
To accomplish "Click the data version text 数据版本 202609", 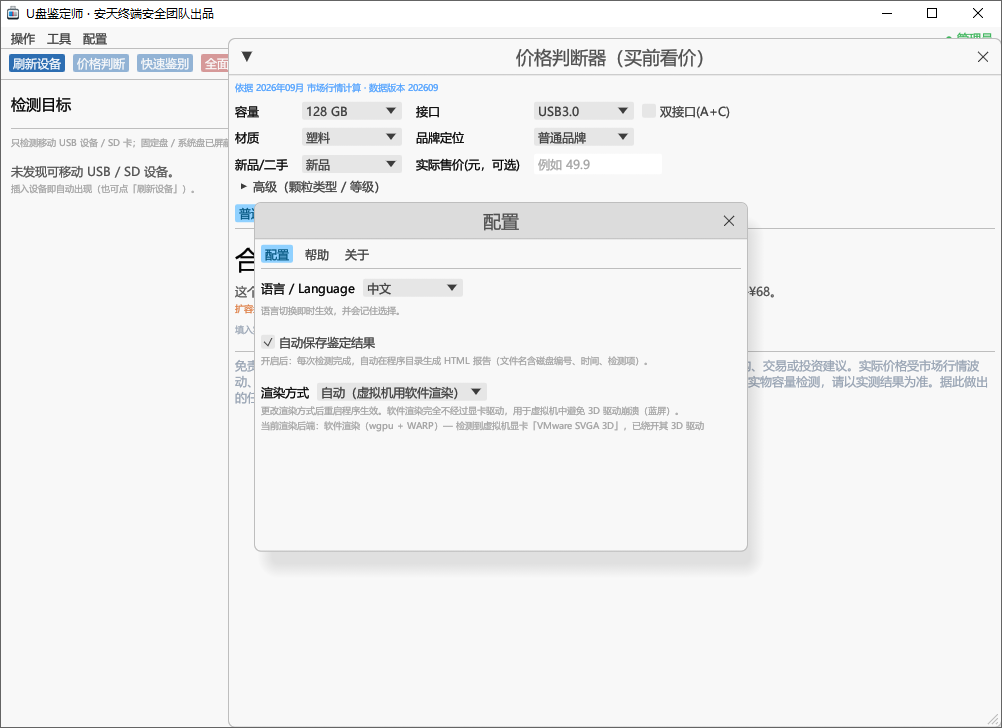I will (x=403, y=88).
